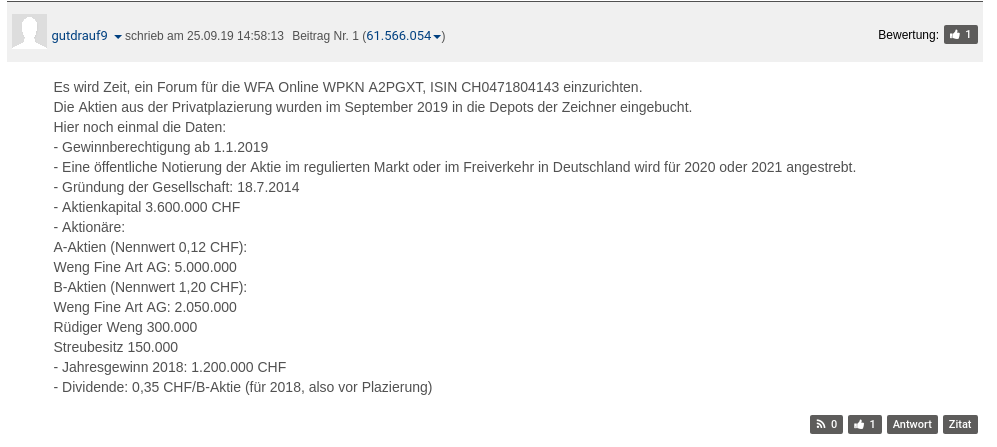Click the Zitat quote button
This screenshot has height=447, width=997.
960,425
